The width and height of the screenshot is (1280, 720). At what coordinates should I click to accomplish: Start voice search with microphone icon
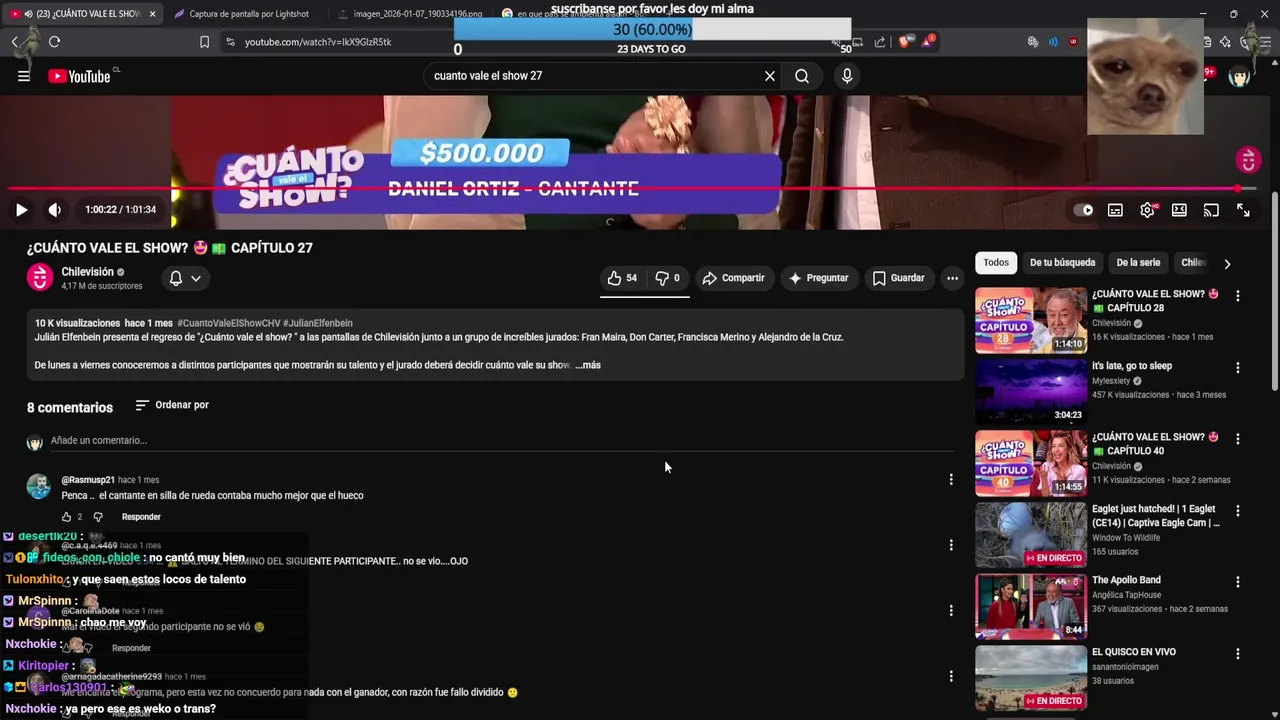click(x=847, y=76)
